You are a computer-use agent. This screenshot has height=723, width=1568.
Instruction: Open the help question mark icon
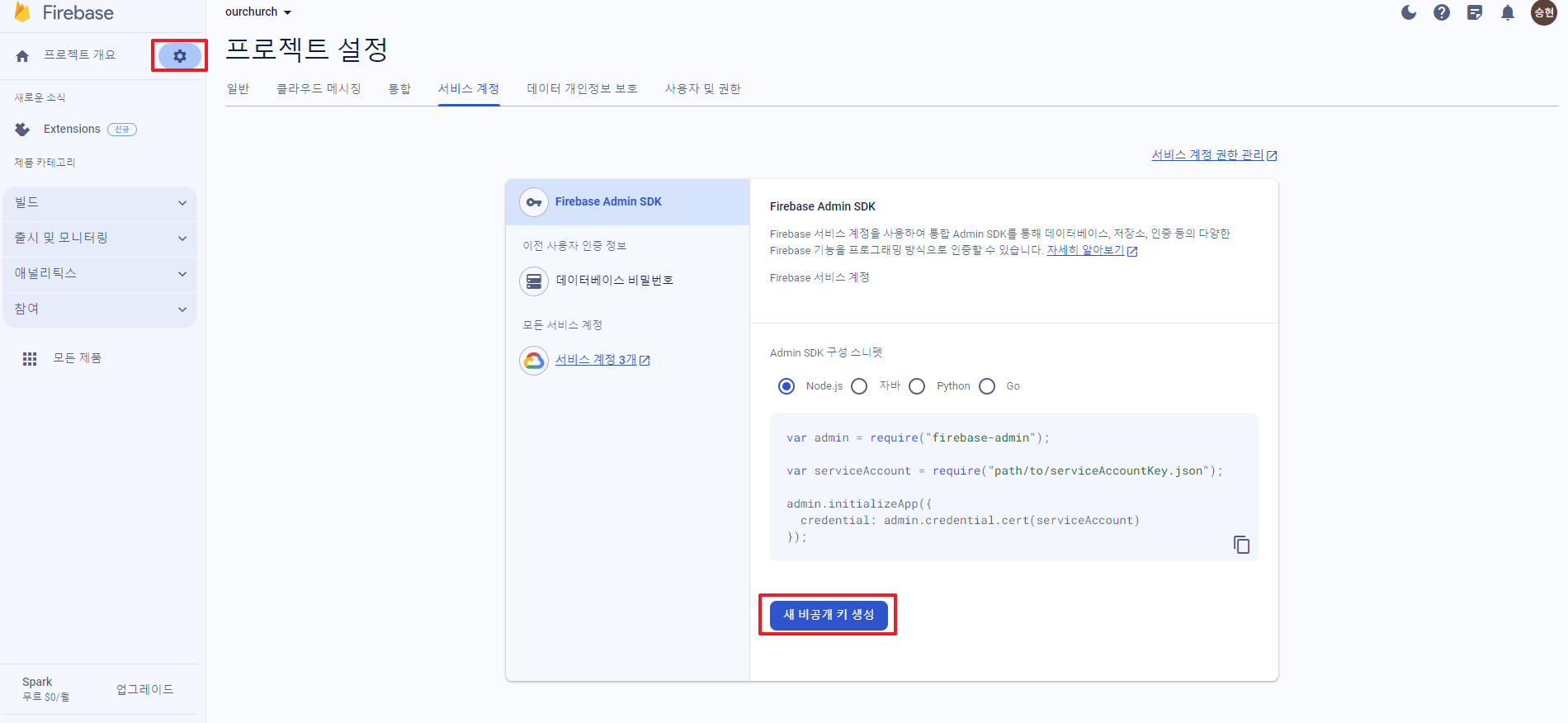tap(1442, 12)
